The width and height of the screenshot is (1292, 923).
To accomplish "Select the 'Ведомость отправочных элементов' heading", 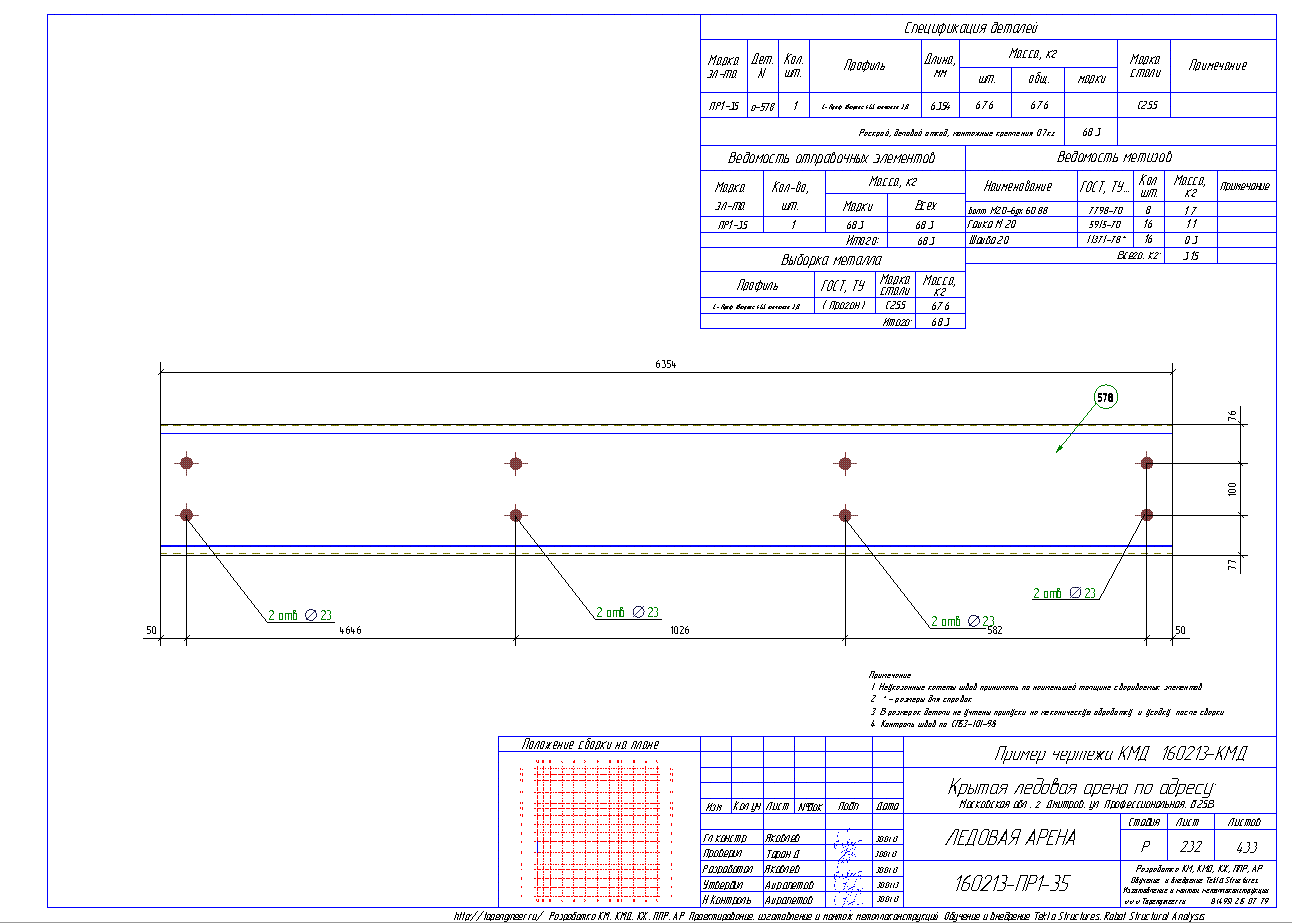I will click(832, 158).
